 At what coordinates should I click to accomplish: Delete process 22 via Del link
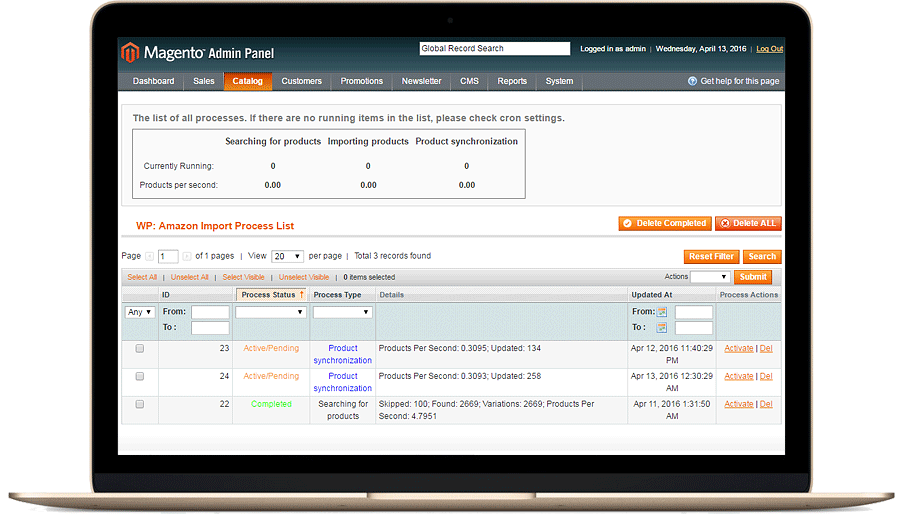[x=766, y=404]
